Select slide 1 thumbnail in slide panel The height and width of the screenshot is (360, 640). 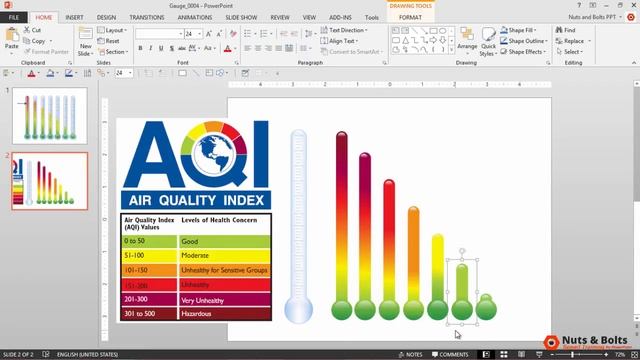coord(50,116)
